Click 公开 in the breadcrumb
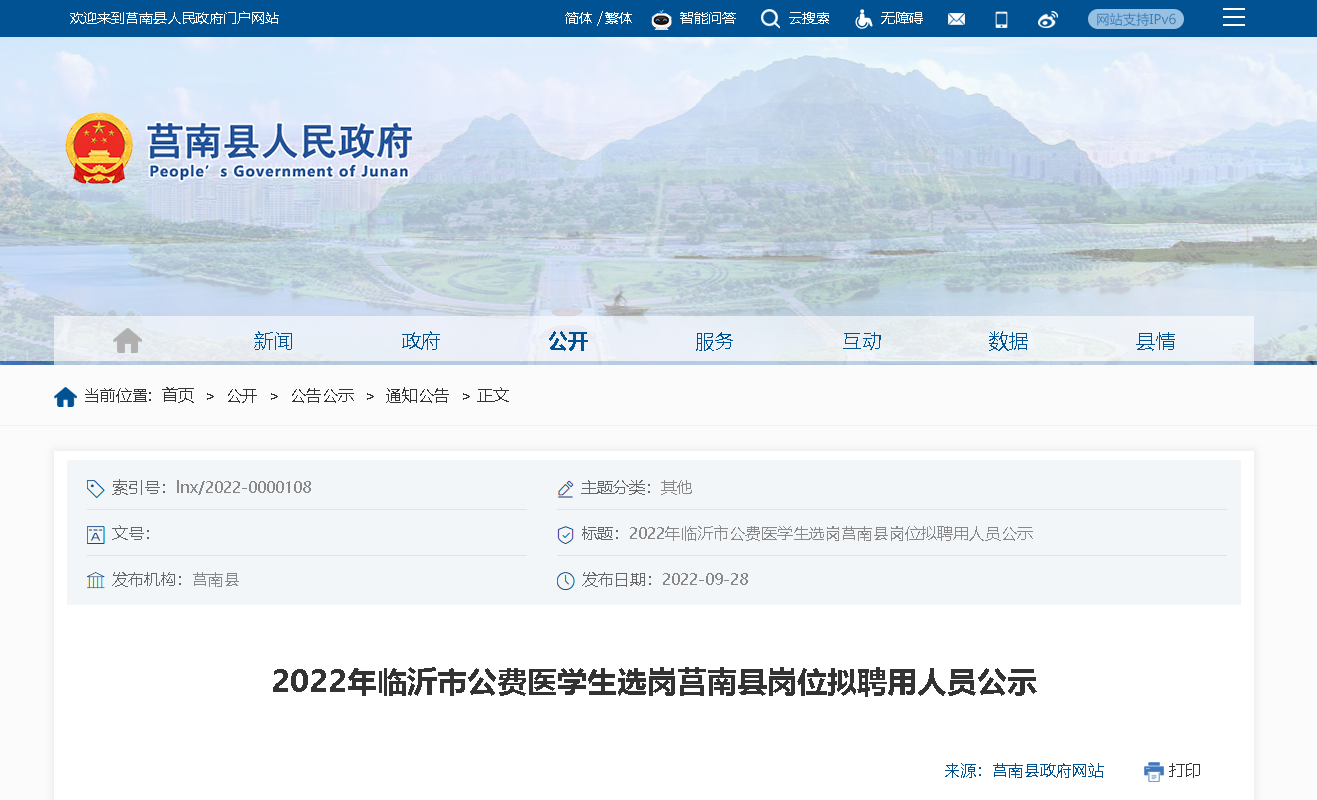1317x800 pixels. point(242,396)
